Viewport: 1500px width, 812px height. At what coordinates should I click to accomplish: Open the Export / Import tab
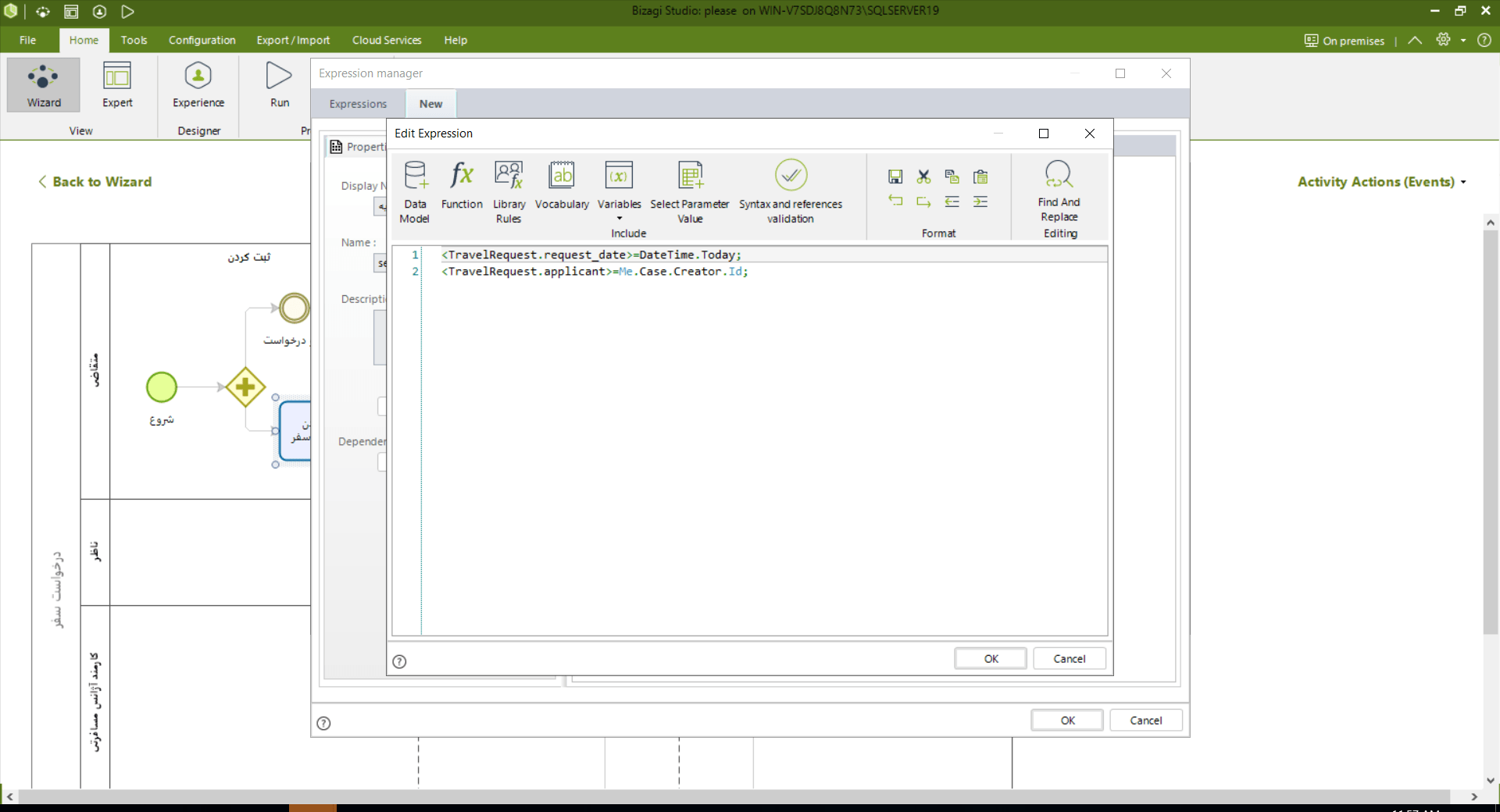[x=293, y=40]
